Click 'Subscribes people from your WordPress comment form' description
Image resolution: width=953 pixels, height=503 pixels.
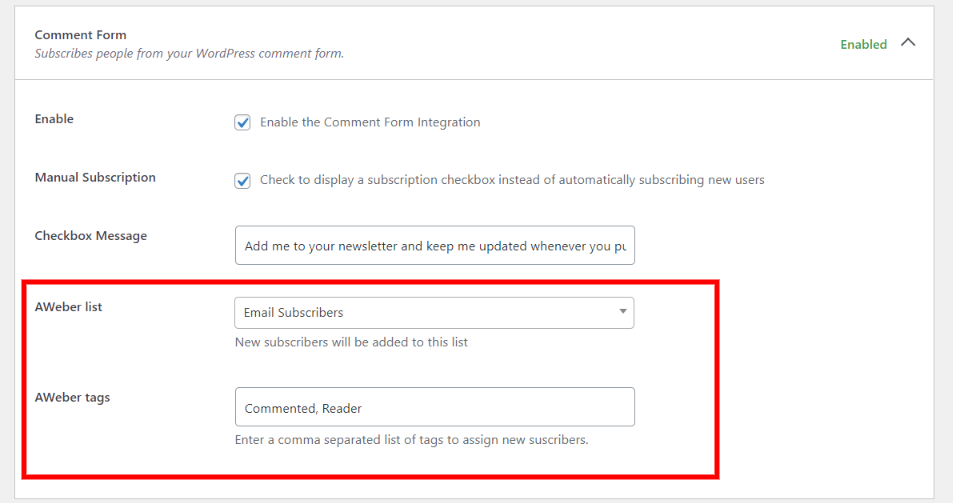click(x=189, y=53)
